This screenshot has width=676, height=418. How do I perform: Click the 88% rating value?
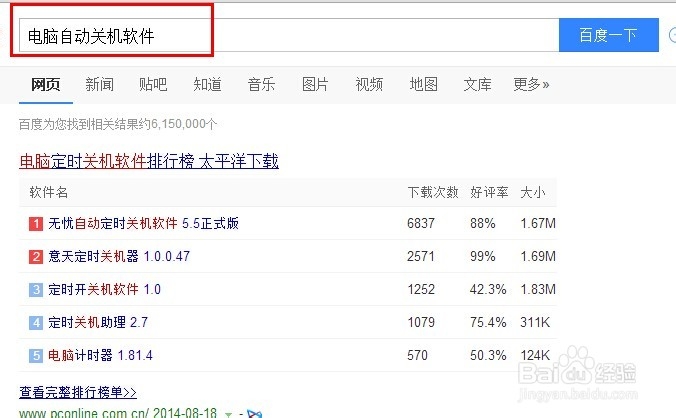tap(482, 223)
